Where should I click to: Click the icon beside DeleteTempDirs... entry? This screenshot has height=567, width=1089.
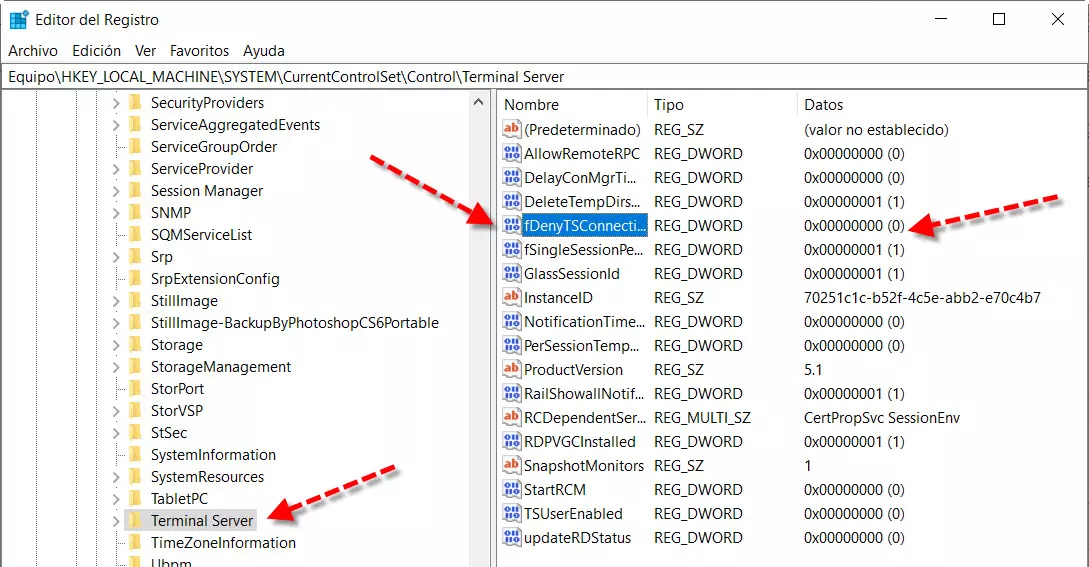point(512,202)
